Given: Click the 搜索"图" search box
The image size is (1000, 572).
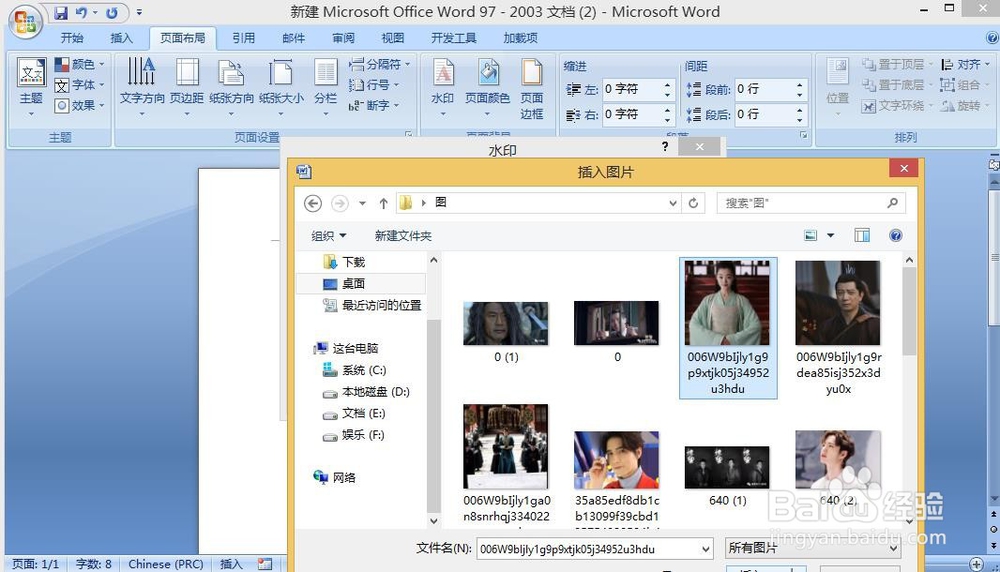Looking at the screenshot, I should (811, 203).
